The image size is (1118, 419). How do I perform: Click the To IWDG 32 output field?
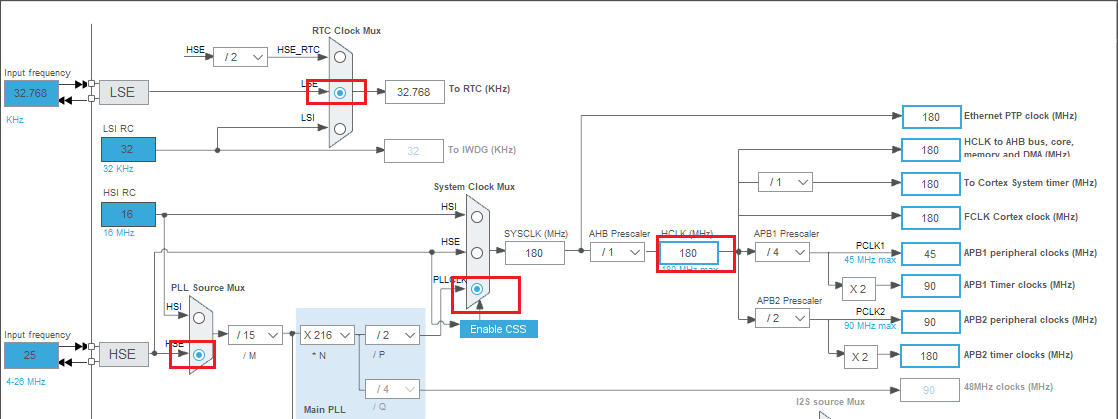(x=414, y=151)
